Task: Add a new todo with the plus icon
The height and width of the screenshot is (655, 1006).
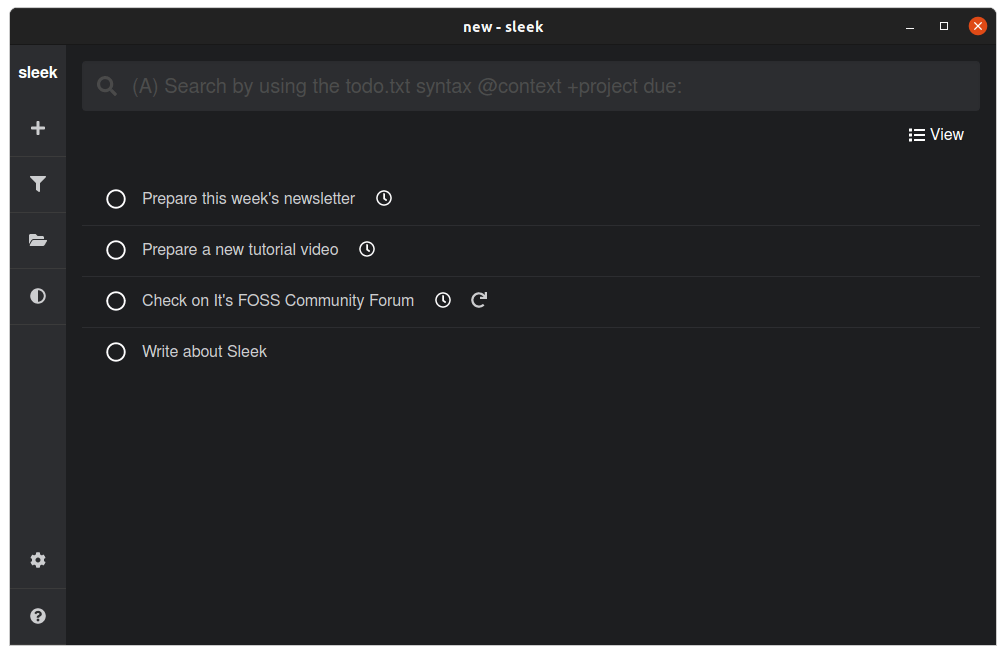Action: coord(37,128)
